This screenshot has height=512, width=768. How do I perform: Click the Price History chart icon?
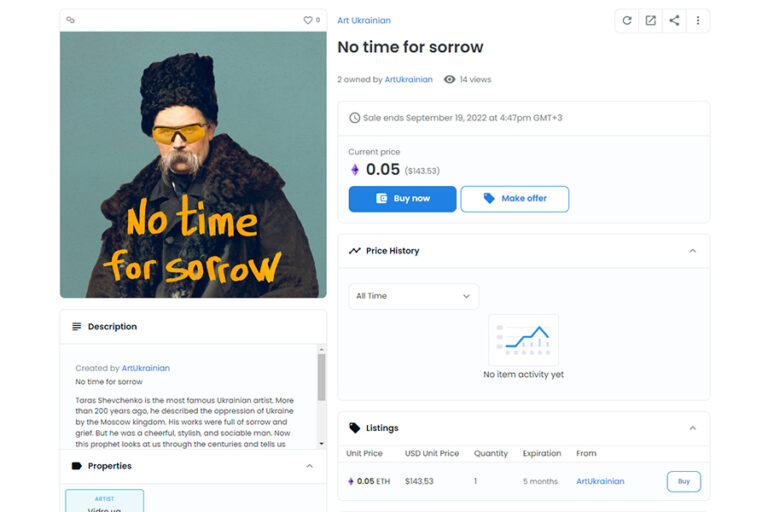(x=355, y=251)
